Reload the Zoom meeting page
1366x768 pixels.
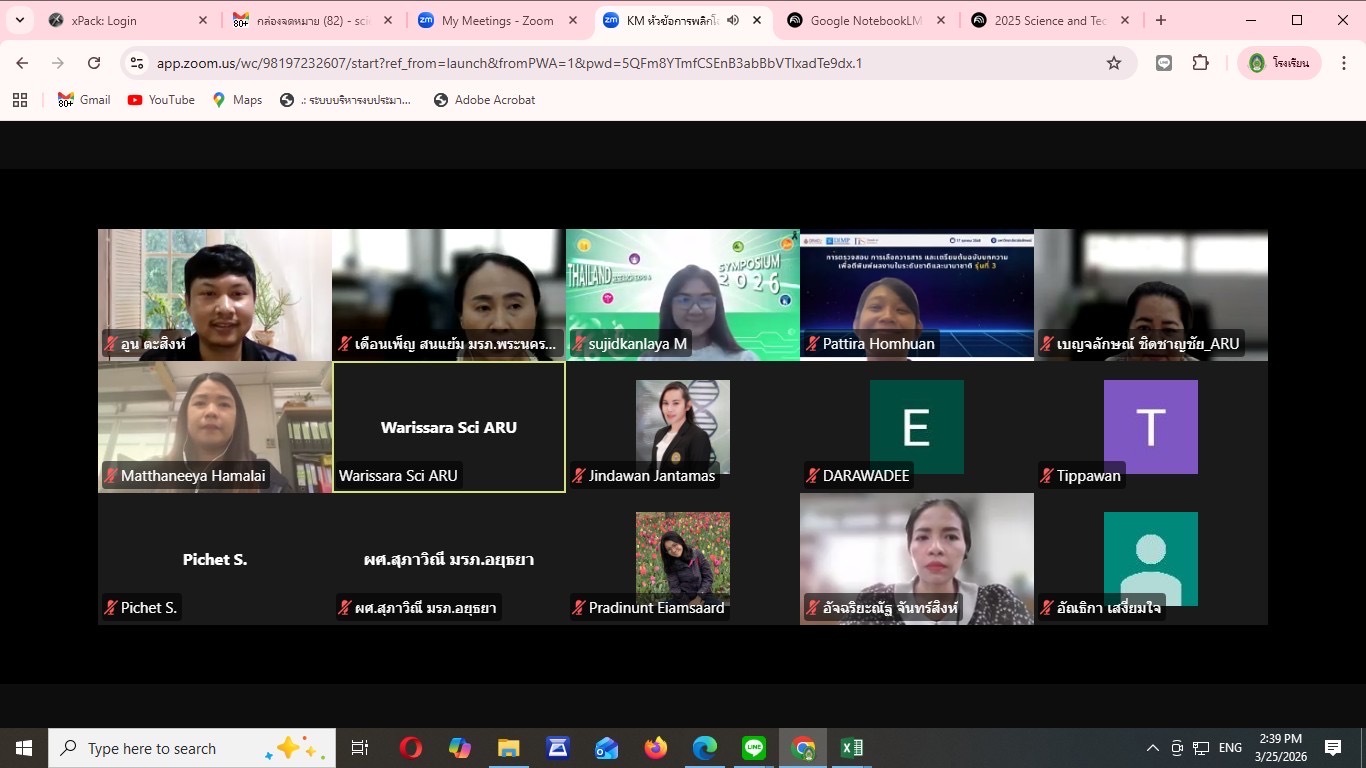tap(94, 63)
